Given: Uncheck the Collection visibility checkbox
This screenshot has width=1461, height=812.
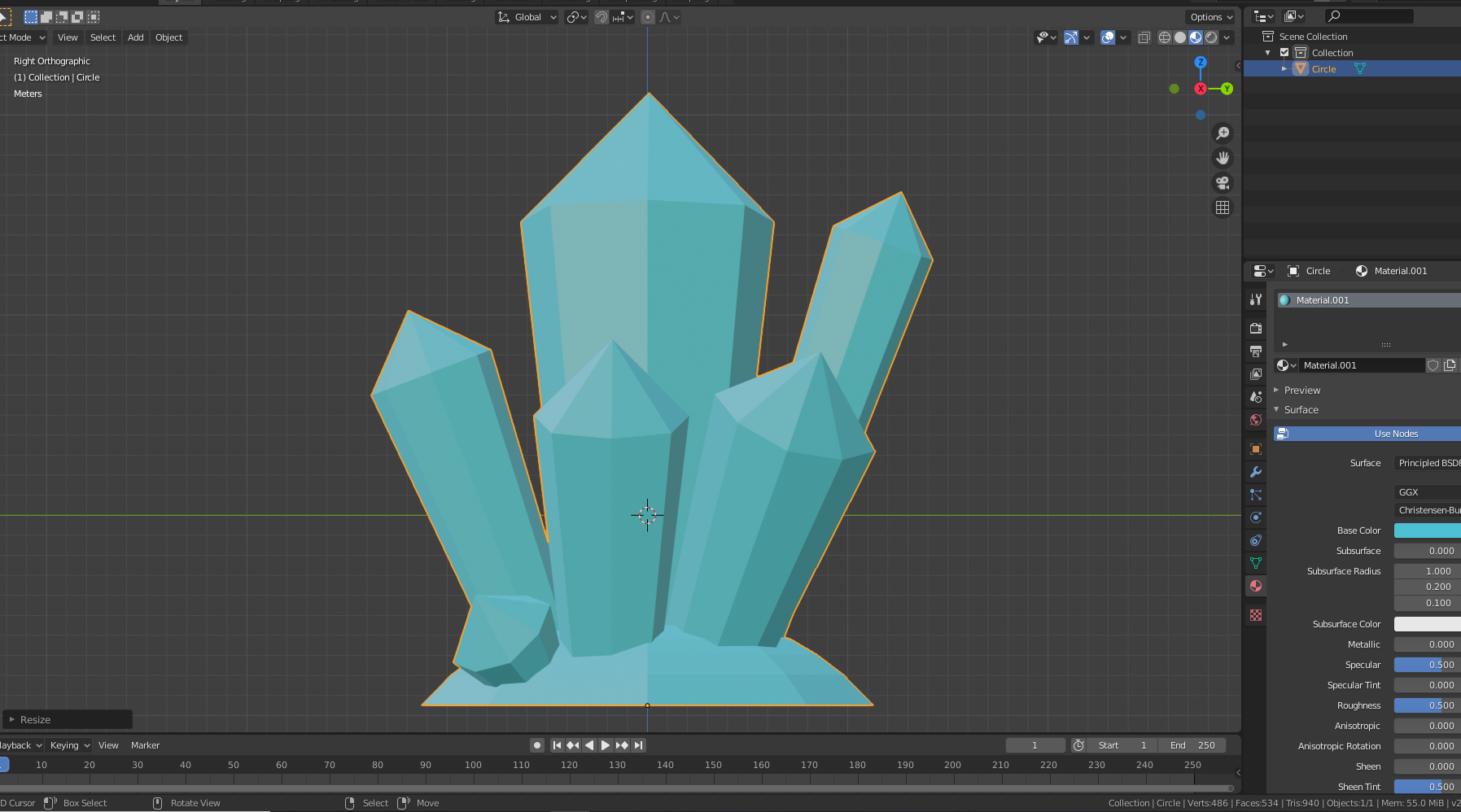Looking at the screenshot, I should tap(1284, 53).
